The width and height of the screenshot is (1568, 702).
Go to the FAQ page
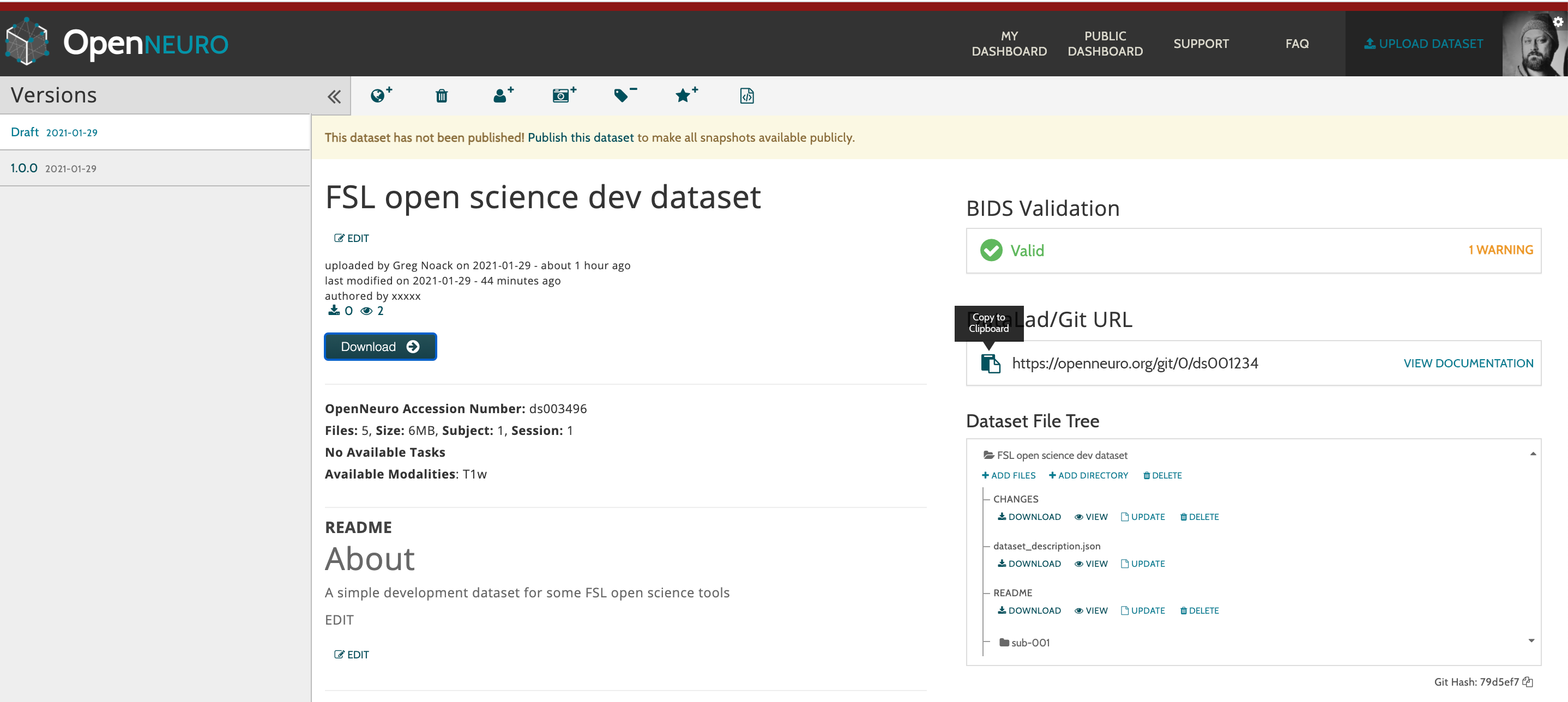pos(1297,43)
